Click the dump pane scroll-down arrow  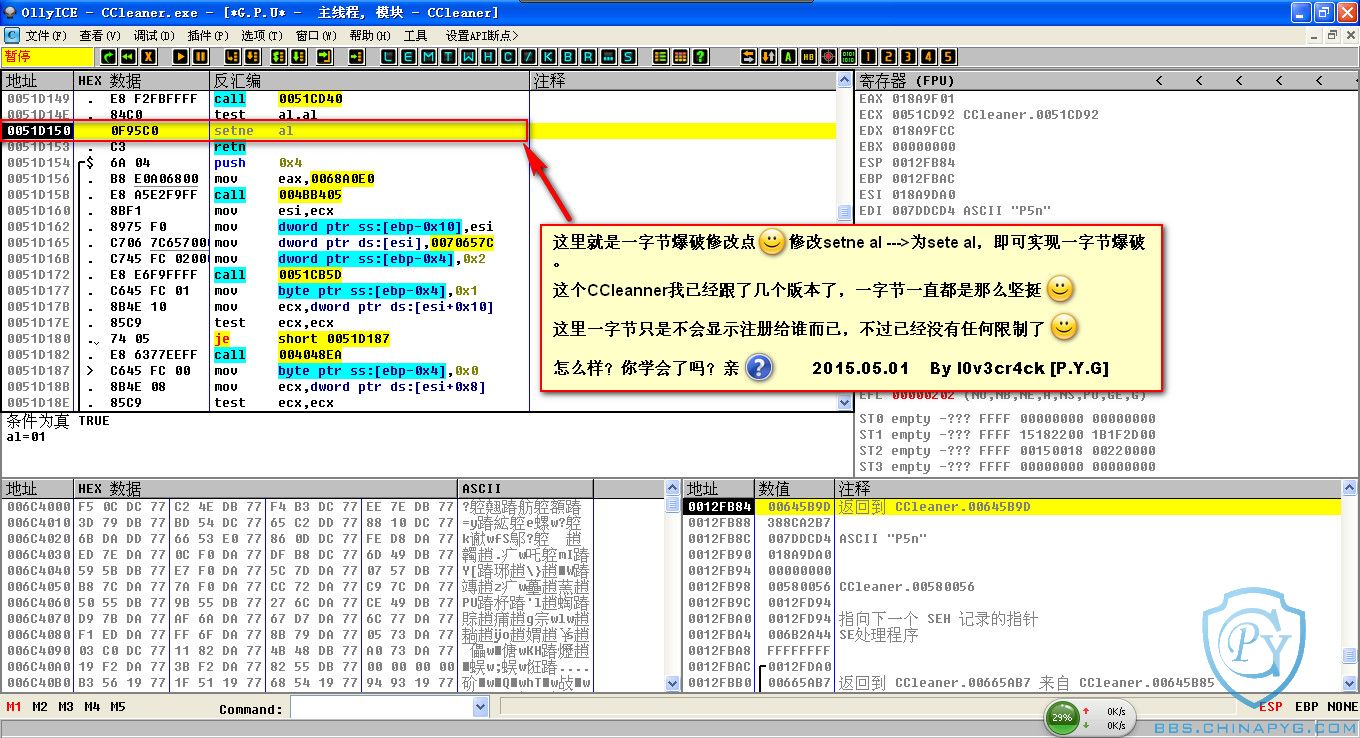pos(672,683)
